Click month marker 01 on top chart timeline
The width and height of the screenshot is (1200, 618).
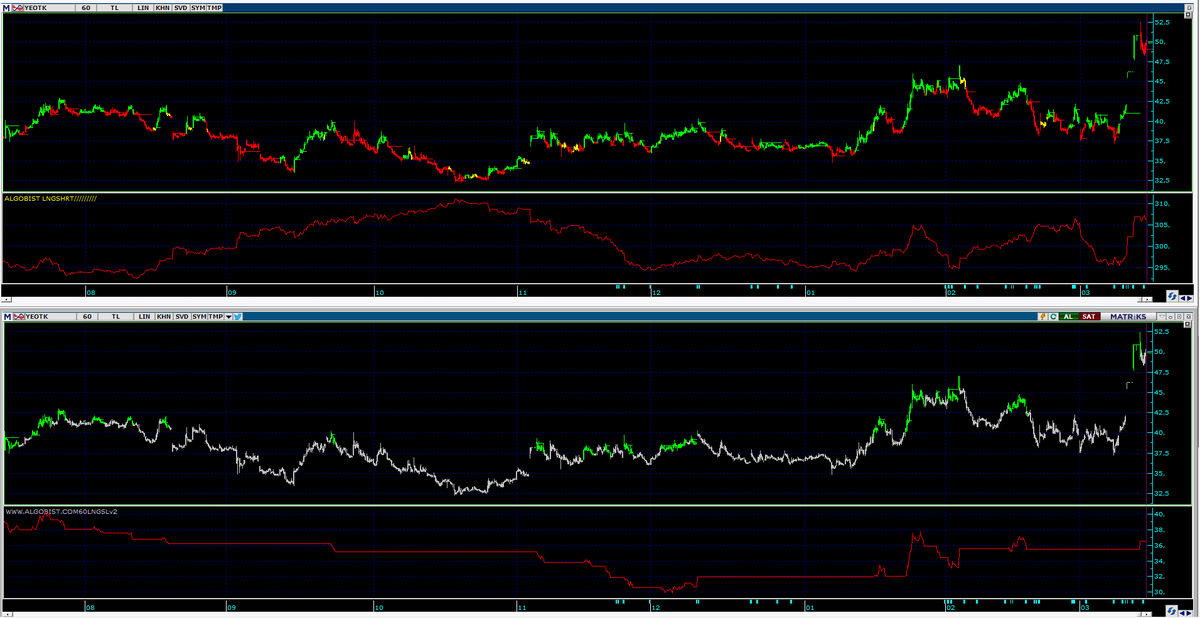(810, 292)
